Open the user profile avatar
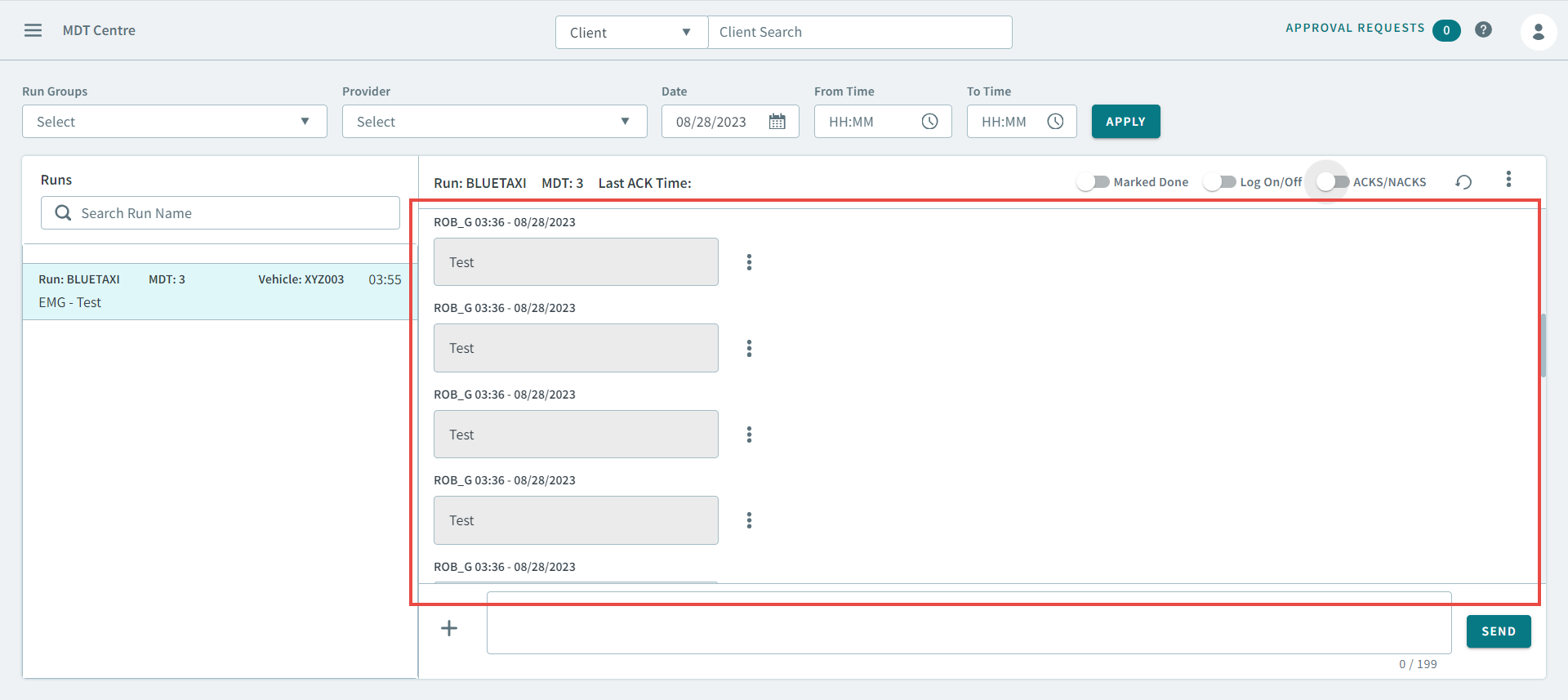The height and width of the screenshot is (700, 1568). pos(1538,32)
